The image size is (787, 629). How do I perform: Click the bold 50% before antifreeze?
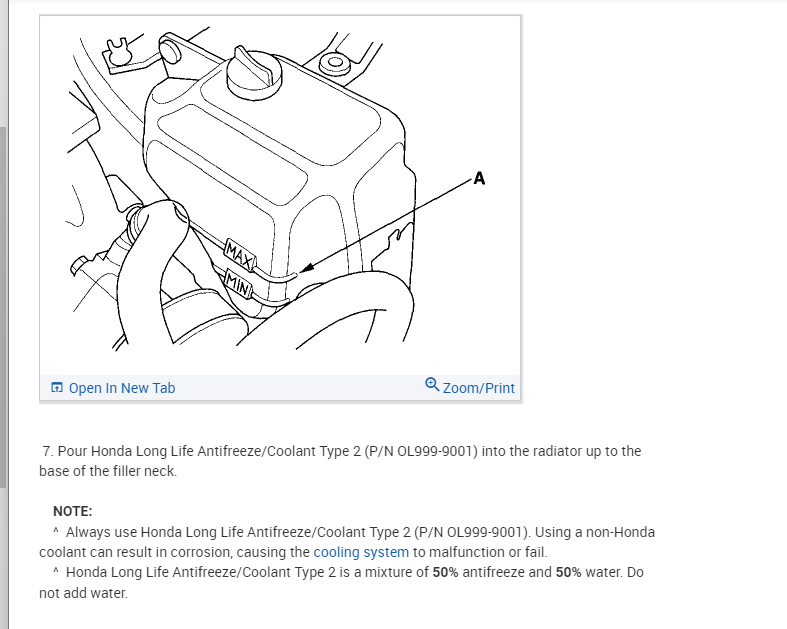445,572
